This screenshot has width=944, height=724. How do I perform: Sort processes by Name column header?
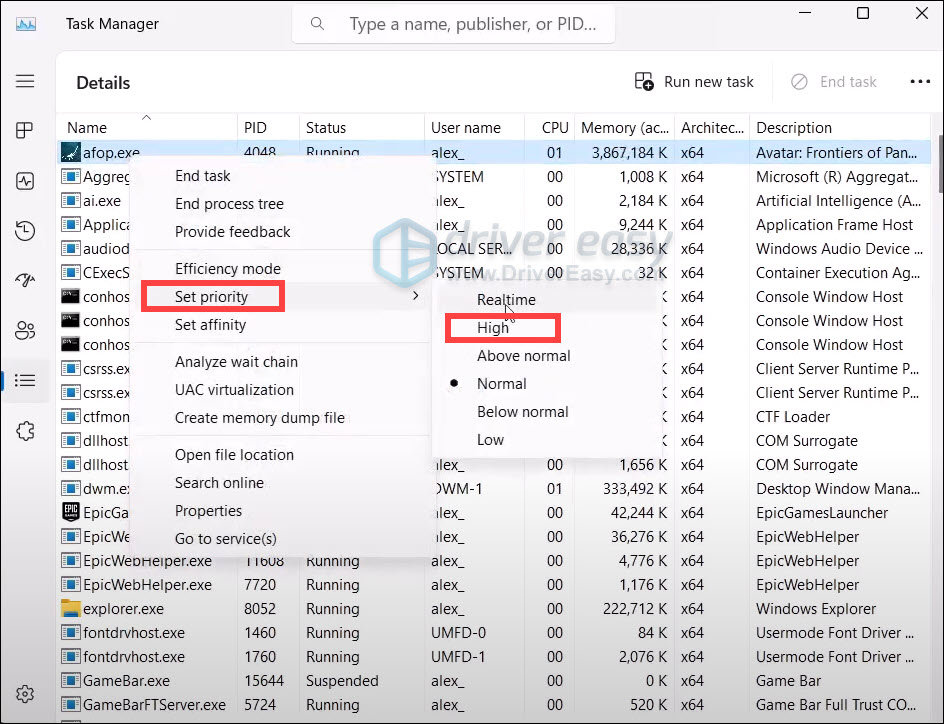(x=87, y=128)
